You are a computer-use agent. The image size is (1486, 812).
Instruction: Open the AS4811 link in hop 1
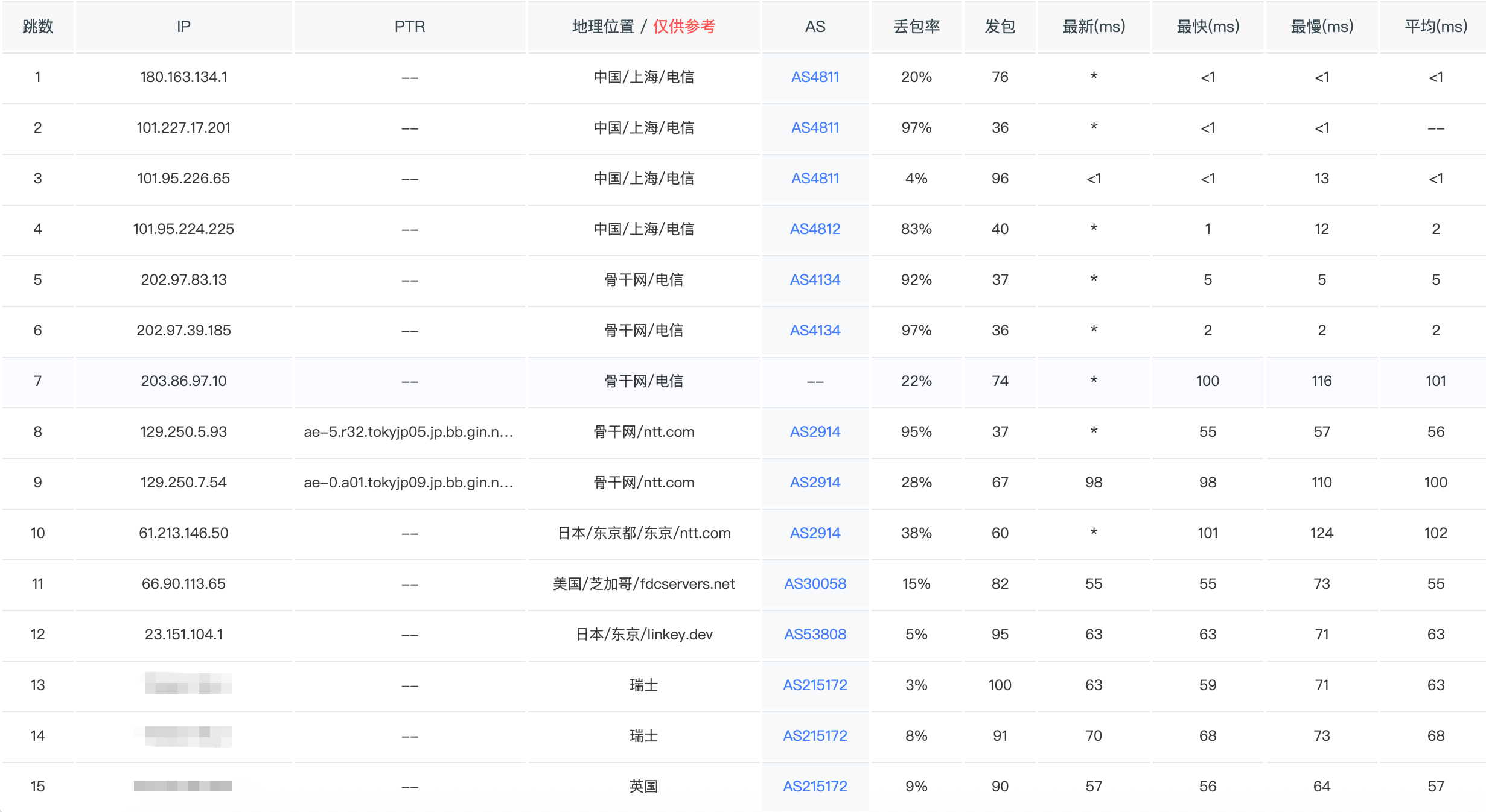coord(815,77)
